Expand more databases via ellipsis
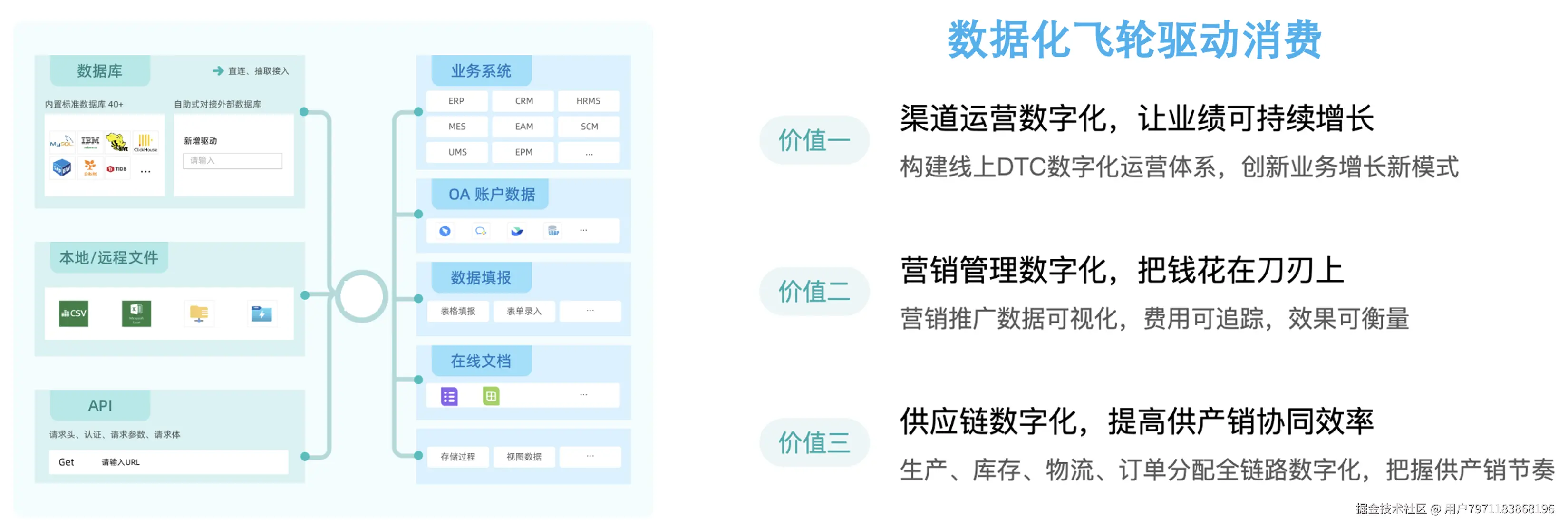 (x=145, y=172)
